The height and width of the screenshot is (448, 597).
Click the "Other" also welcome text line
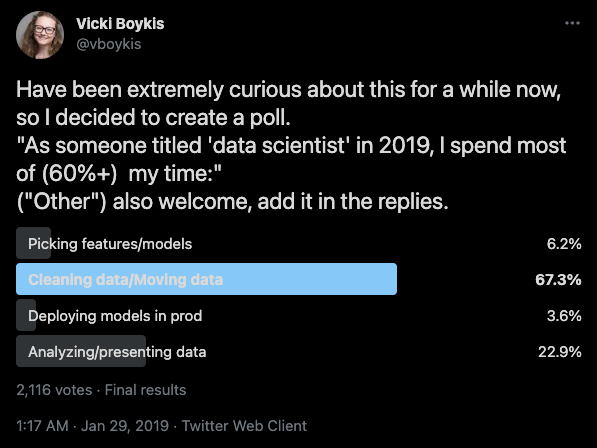232,201
